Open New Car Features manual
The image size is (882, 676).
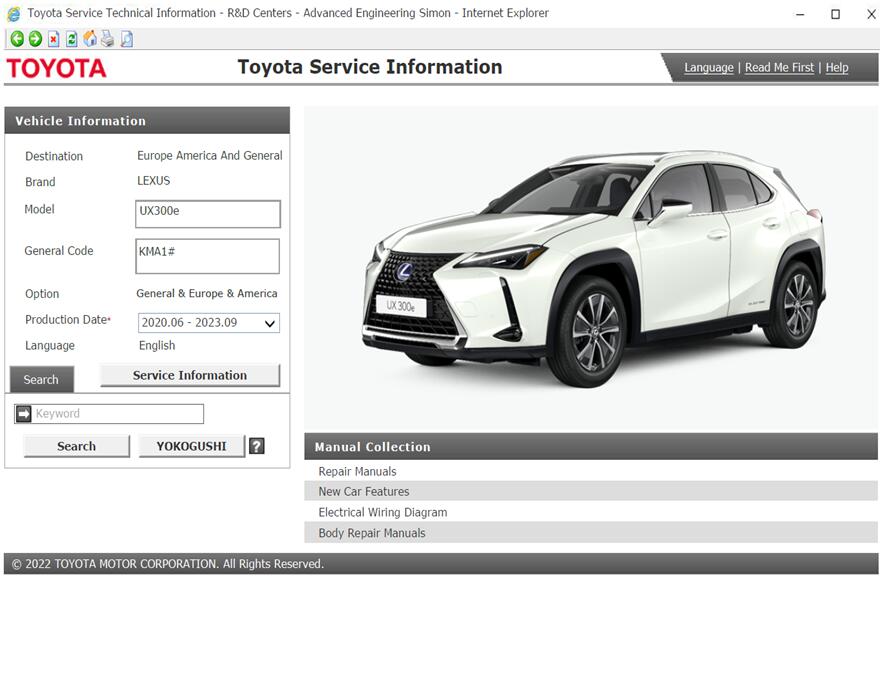364,492
